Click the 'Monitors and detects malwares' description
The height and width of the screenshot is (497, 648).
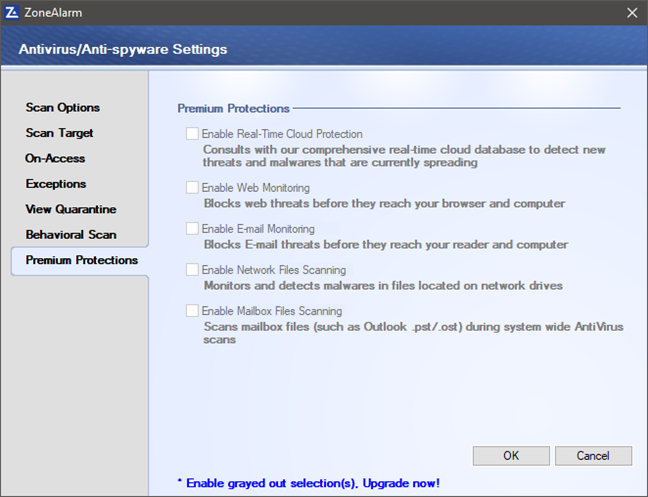coord(383,285)
